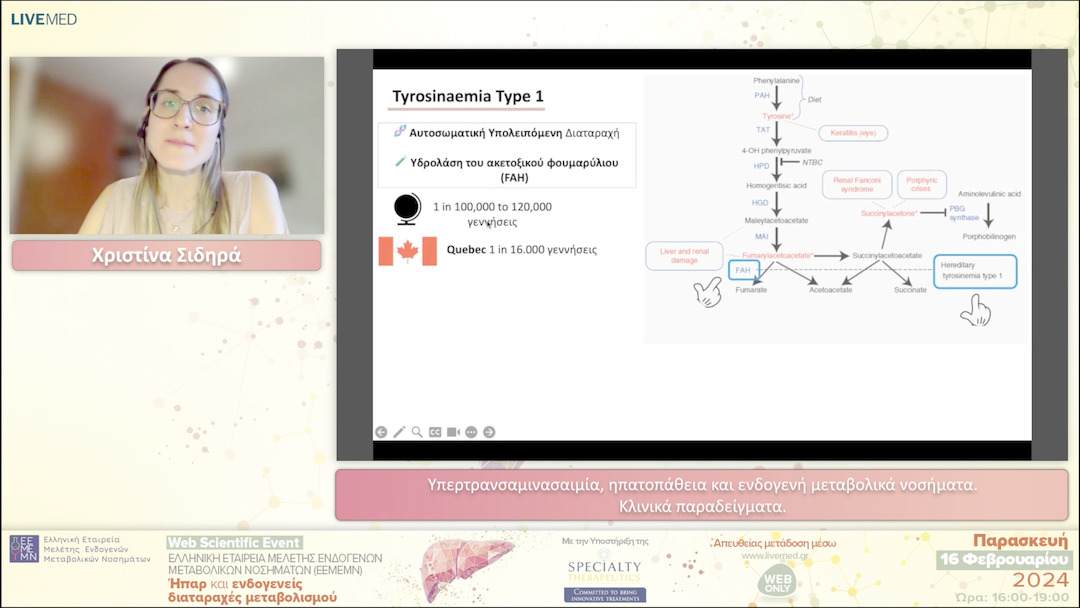Click the date 16 Φεβρουαρίου

tap(1004, 559)
